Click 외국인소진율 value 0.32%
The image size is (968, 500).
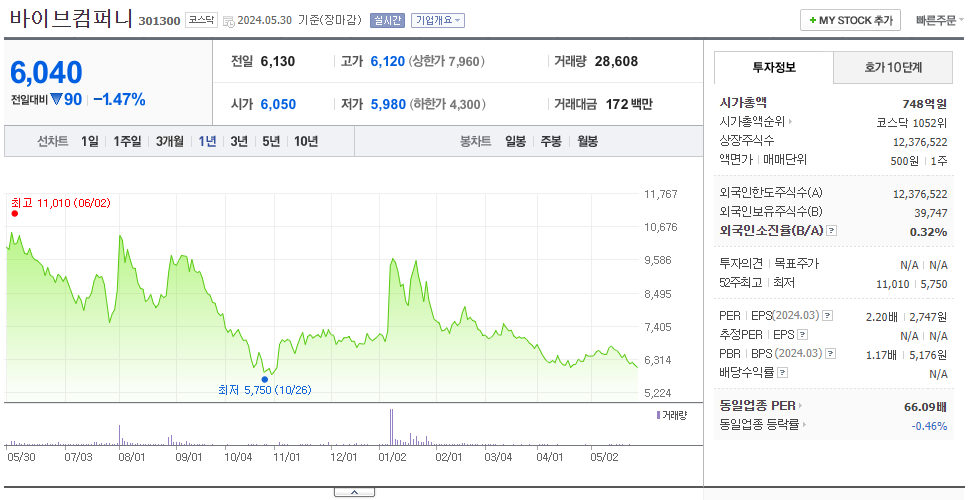[928, 232]
